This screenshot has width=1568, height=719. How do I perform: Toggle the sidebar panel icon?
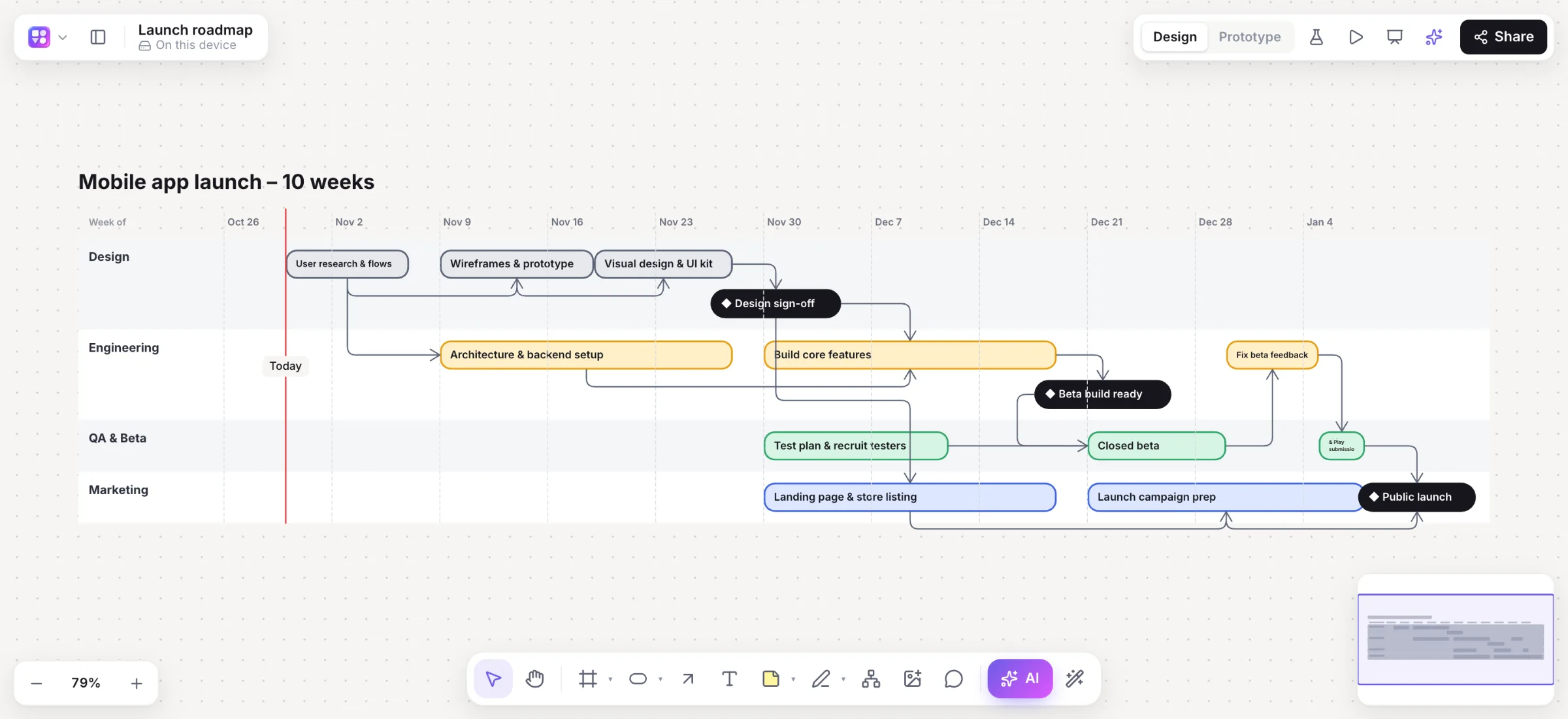coord(98,37)
